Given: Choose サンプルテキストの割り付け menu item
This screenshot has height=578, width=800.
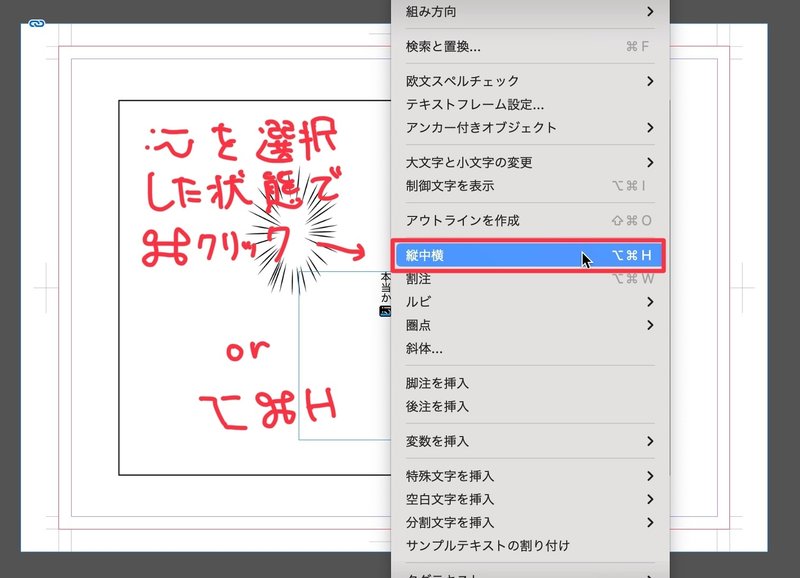Looking at the screenshot, I should tap(530, 546).
